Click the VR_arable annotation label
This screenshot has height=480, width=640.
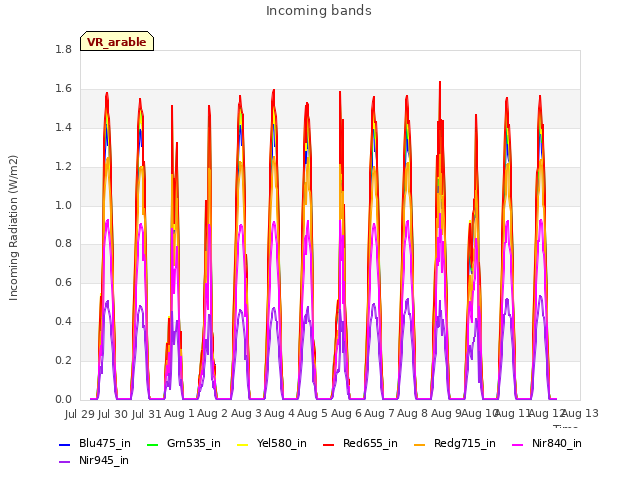pyautogui.click(x=117, y=41)
